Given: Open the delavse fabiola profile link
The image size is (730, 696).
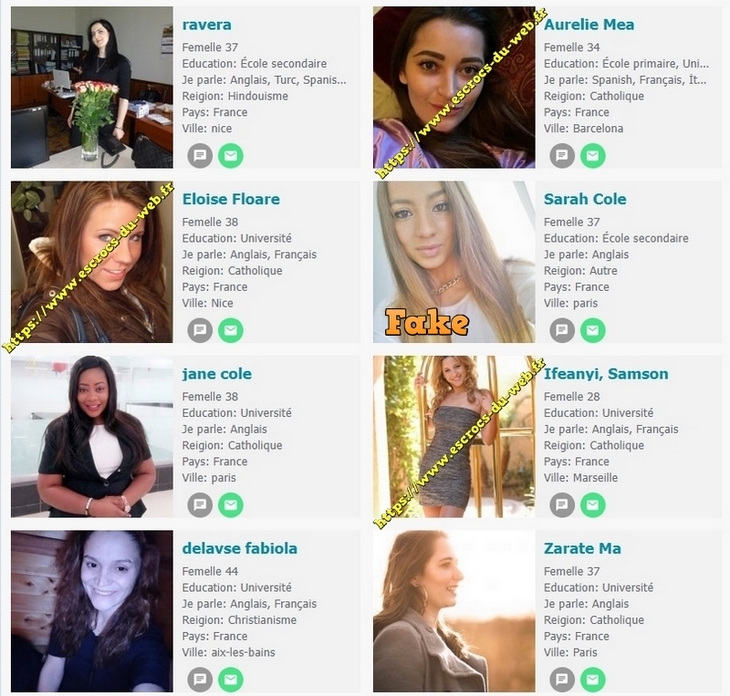Looking at the screenshot, I should (239, 548).
